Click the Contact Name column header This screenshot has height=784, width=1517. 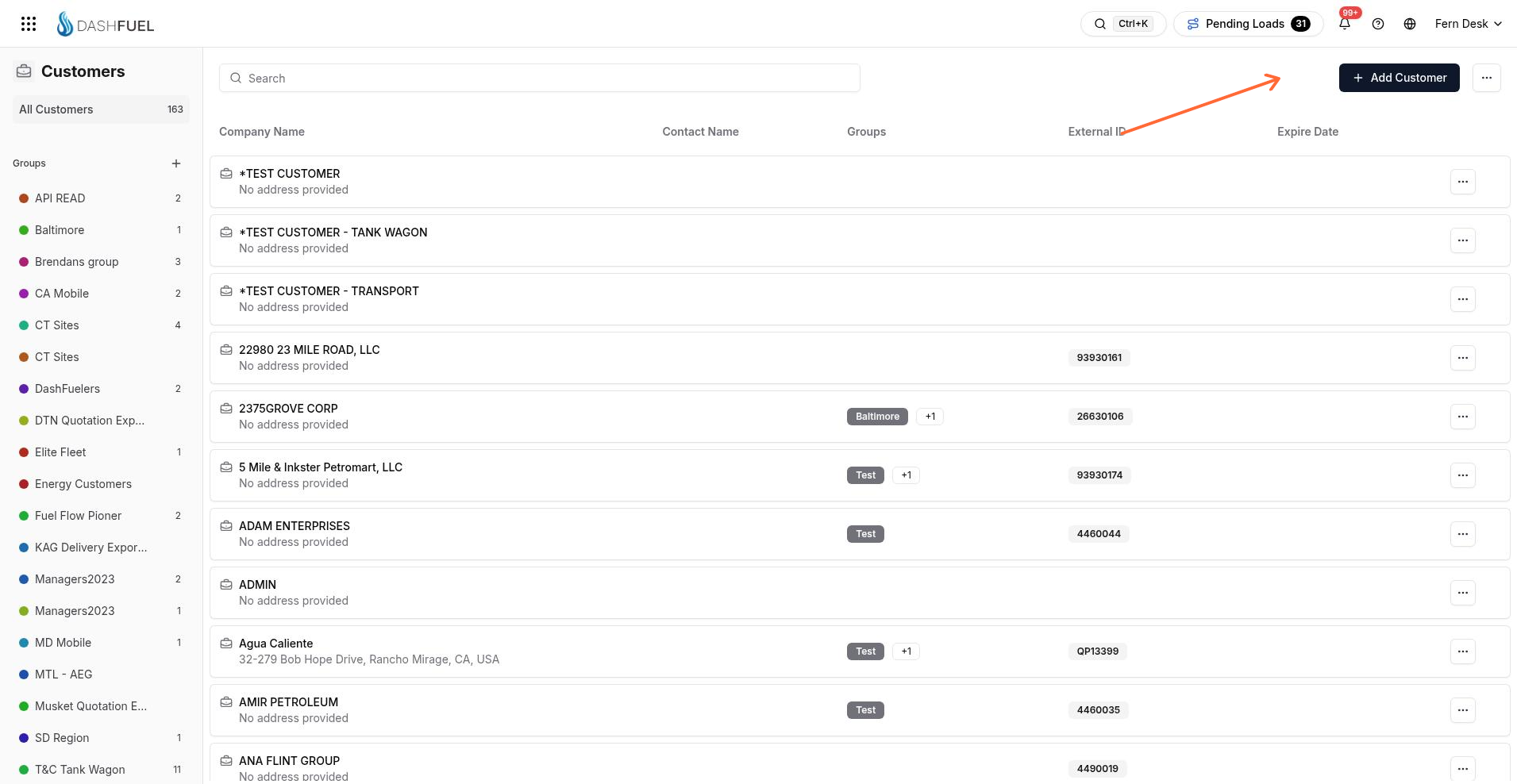[x=700, y=132]
